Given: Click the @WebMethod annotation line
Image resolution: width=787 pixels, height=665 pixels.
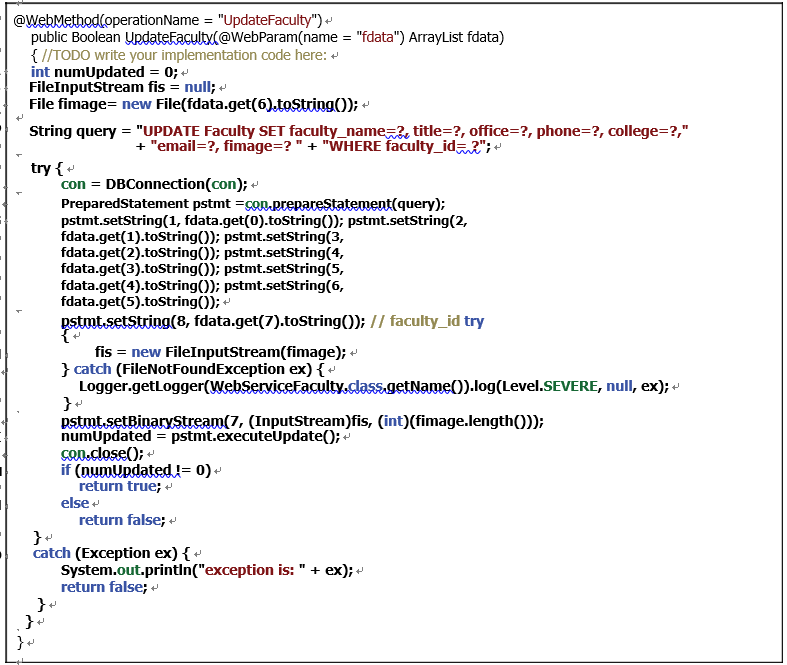Looking at the screenshot, I should [168, 21].
